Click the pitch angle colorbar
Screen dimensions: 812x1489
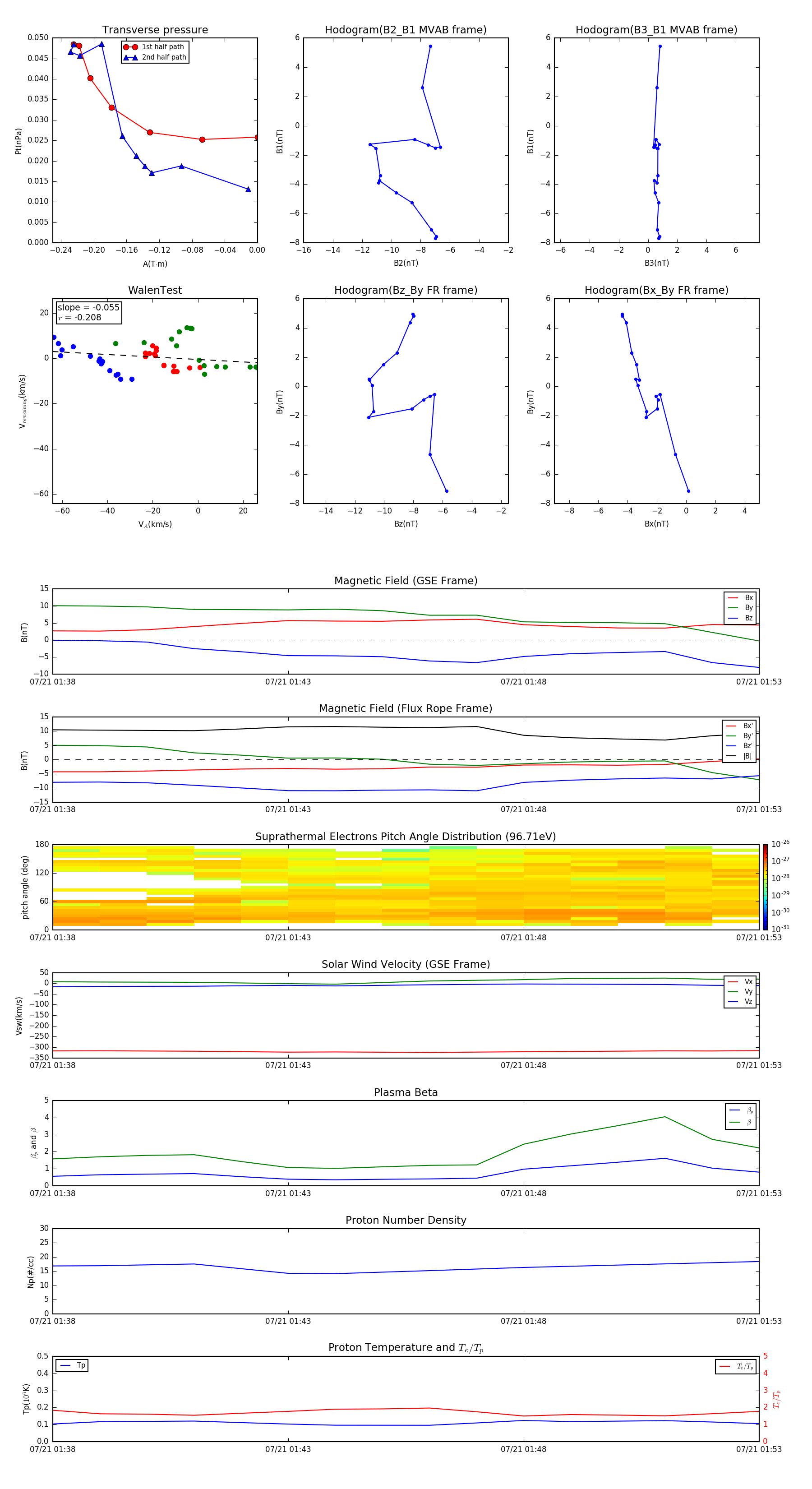point(765,887)
